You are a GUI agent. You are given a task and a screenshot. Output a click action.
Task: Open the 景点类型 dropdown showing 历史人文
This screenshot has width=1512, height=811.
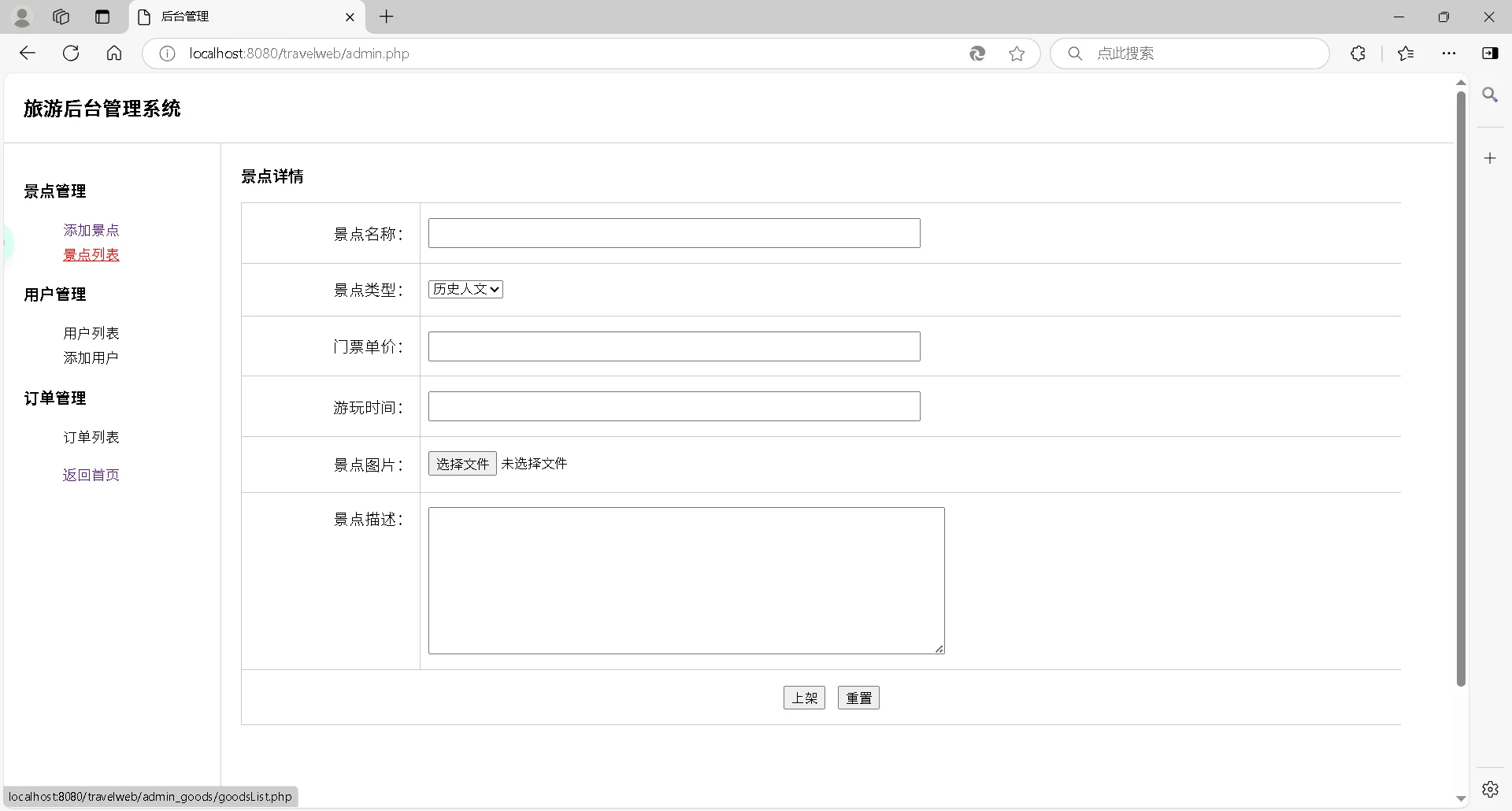coord(465,289)
